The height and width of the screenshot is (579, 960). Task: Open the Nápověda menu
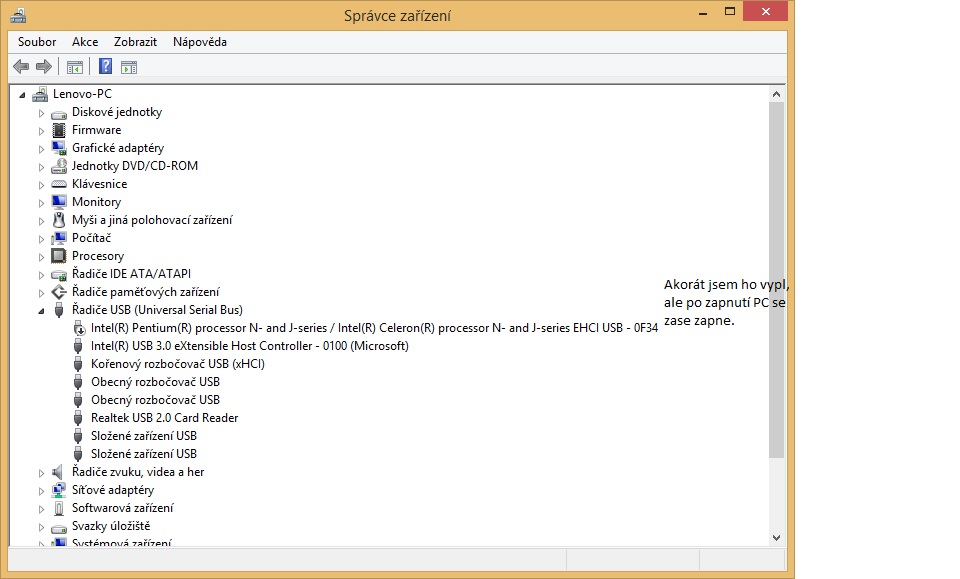[x=200, y=42]
